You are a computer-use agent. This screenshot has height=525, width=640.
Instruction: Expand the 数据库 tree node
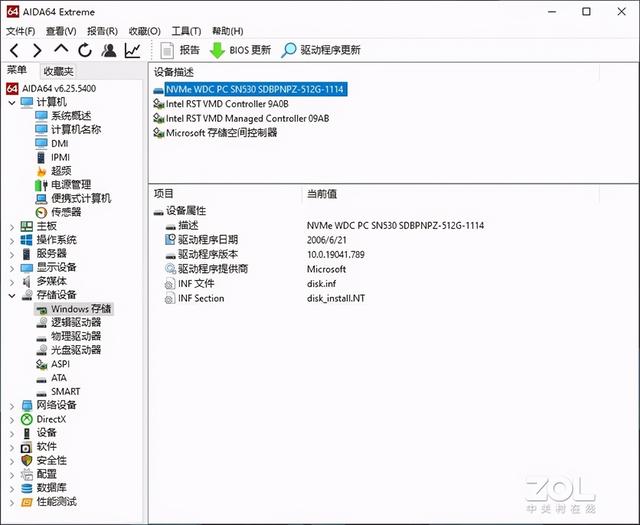tap(12, 489)
